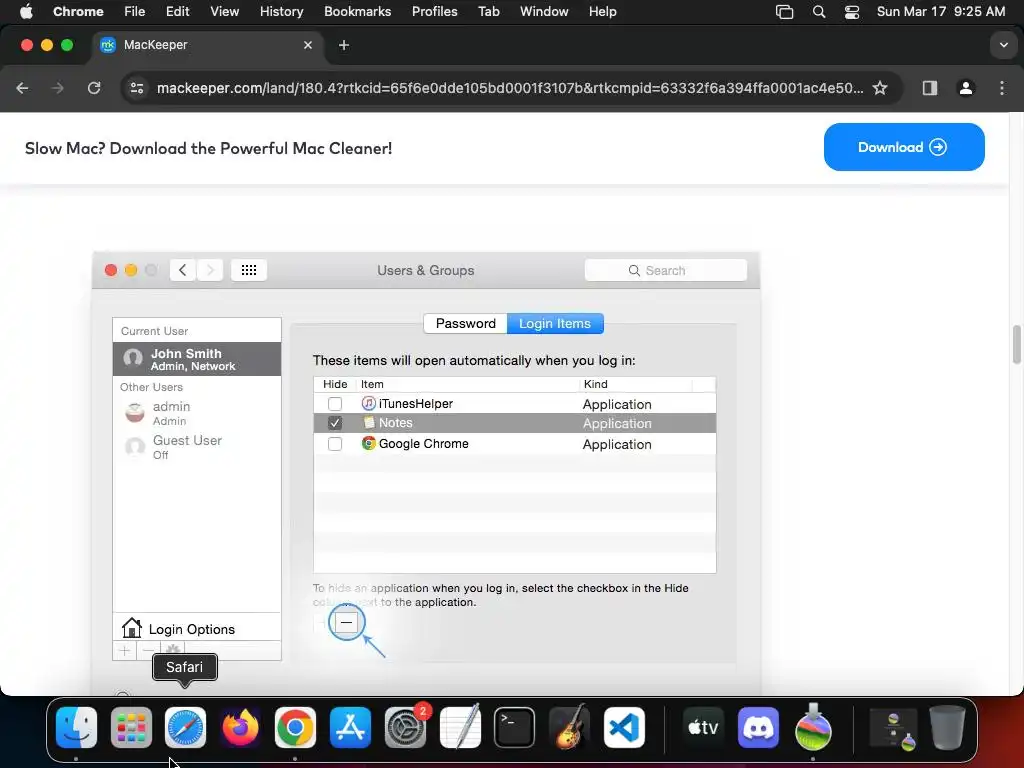View site information icon in the address bar
This screenshot has width=1024, height=768.
[x=136, y=88]
